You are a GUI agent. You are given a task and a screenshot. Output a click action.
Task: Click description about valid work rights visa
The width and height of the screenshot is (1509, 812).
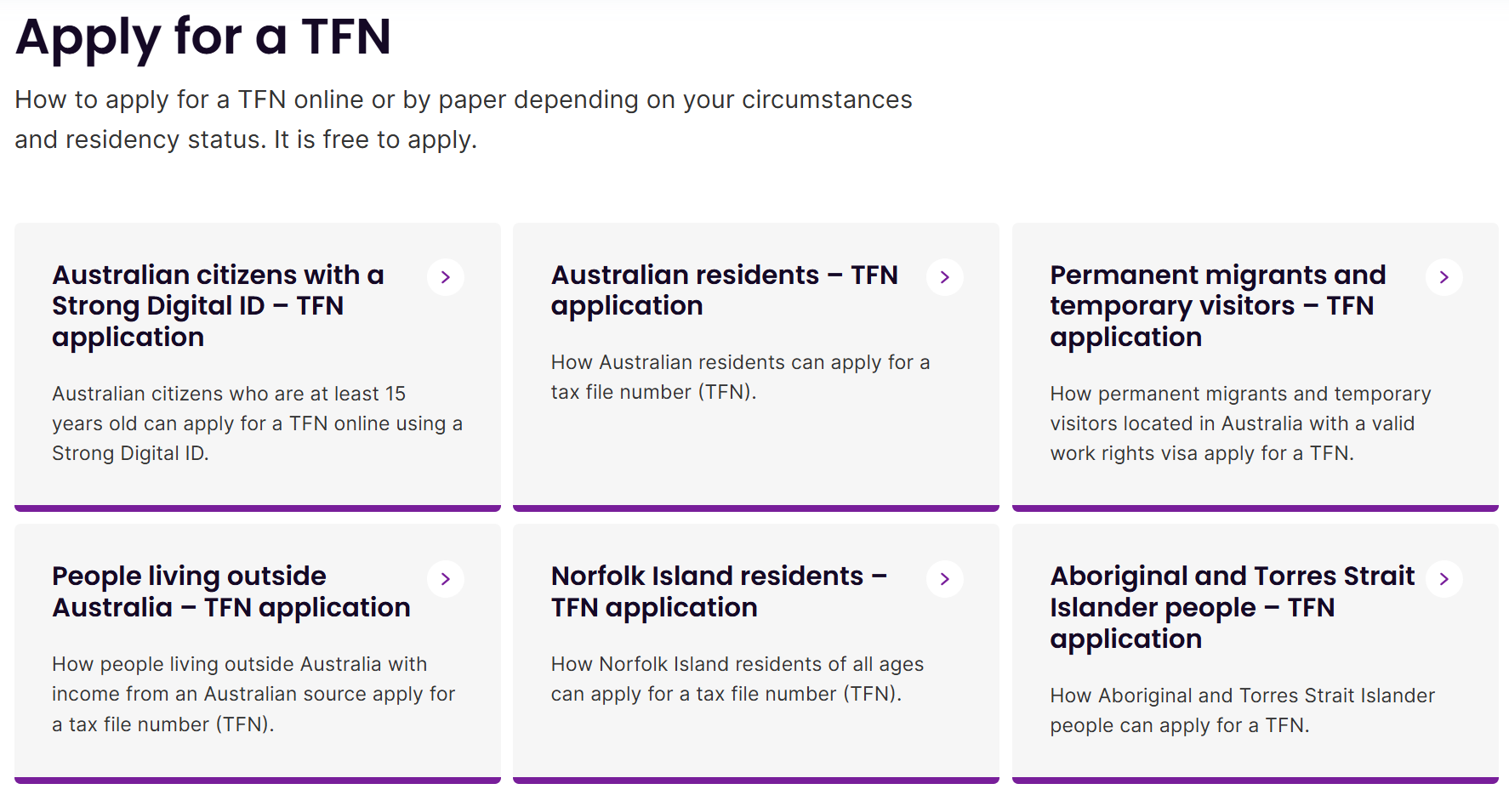pyautogui.click(x=1240, y=423)
